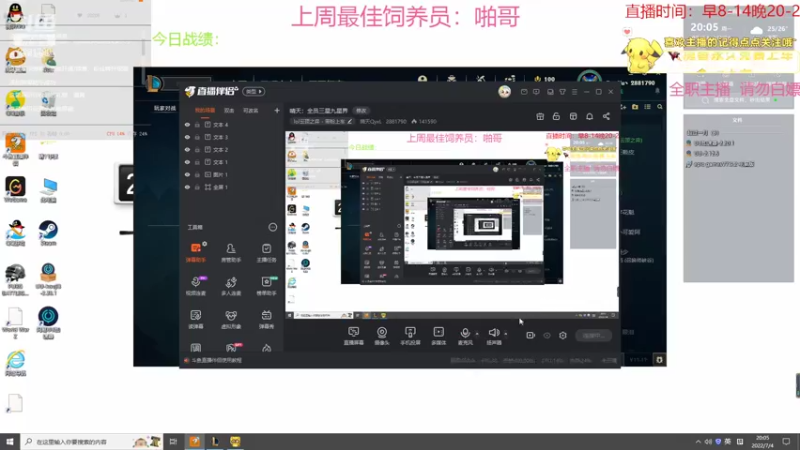Image resolution: width=800 pixels, height=450 pixels.
Task: Mute the 麦克风 microphone
Action: tap(465, 336)
